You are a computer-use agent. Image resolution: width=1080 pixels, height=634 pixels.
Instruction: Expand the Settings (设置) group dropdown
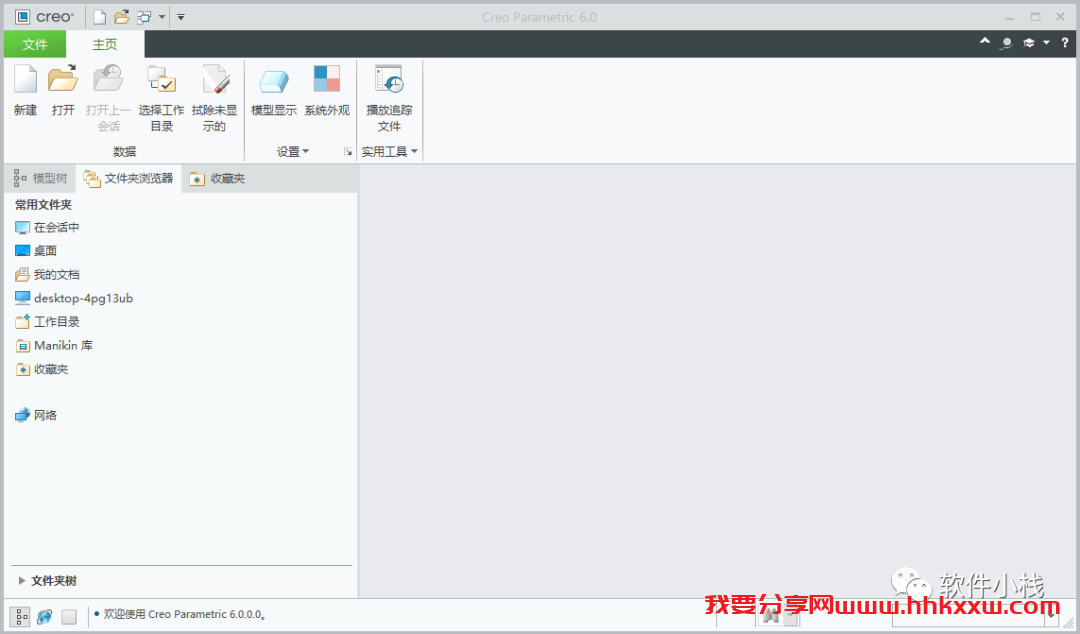[293, 152]
